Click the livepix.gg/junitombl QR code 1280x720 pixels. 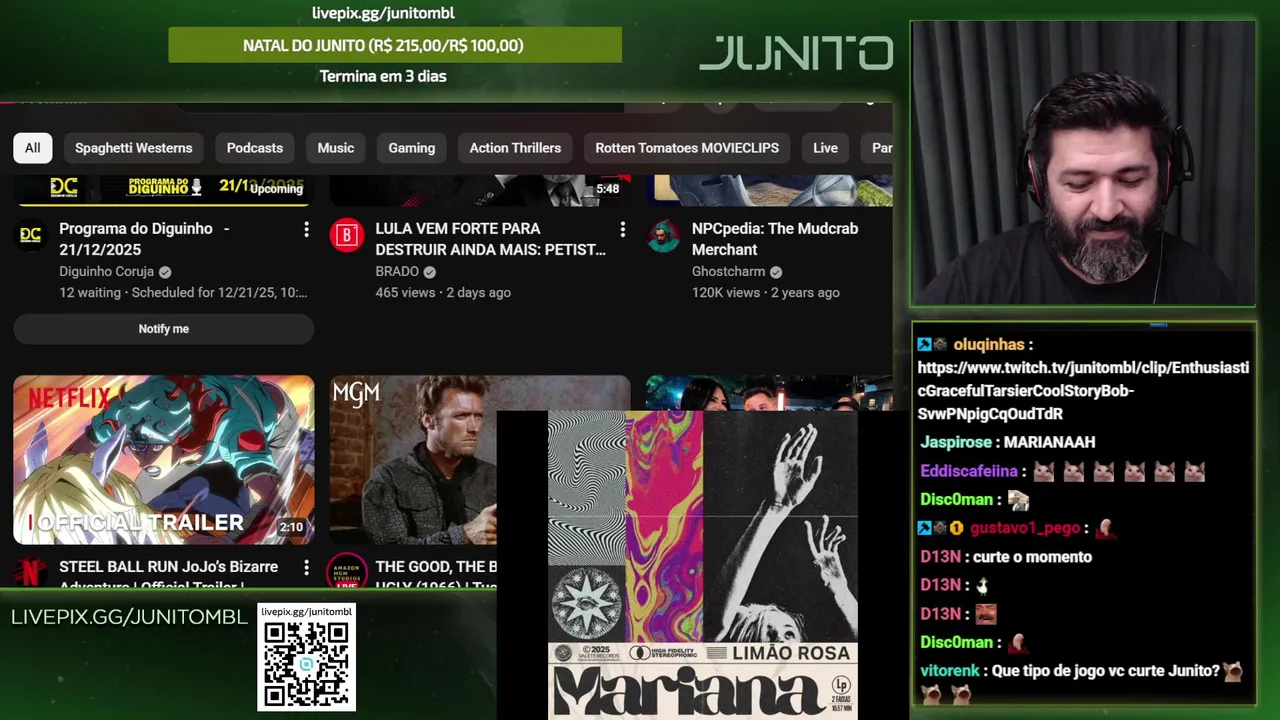(x=306, y=664)
